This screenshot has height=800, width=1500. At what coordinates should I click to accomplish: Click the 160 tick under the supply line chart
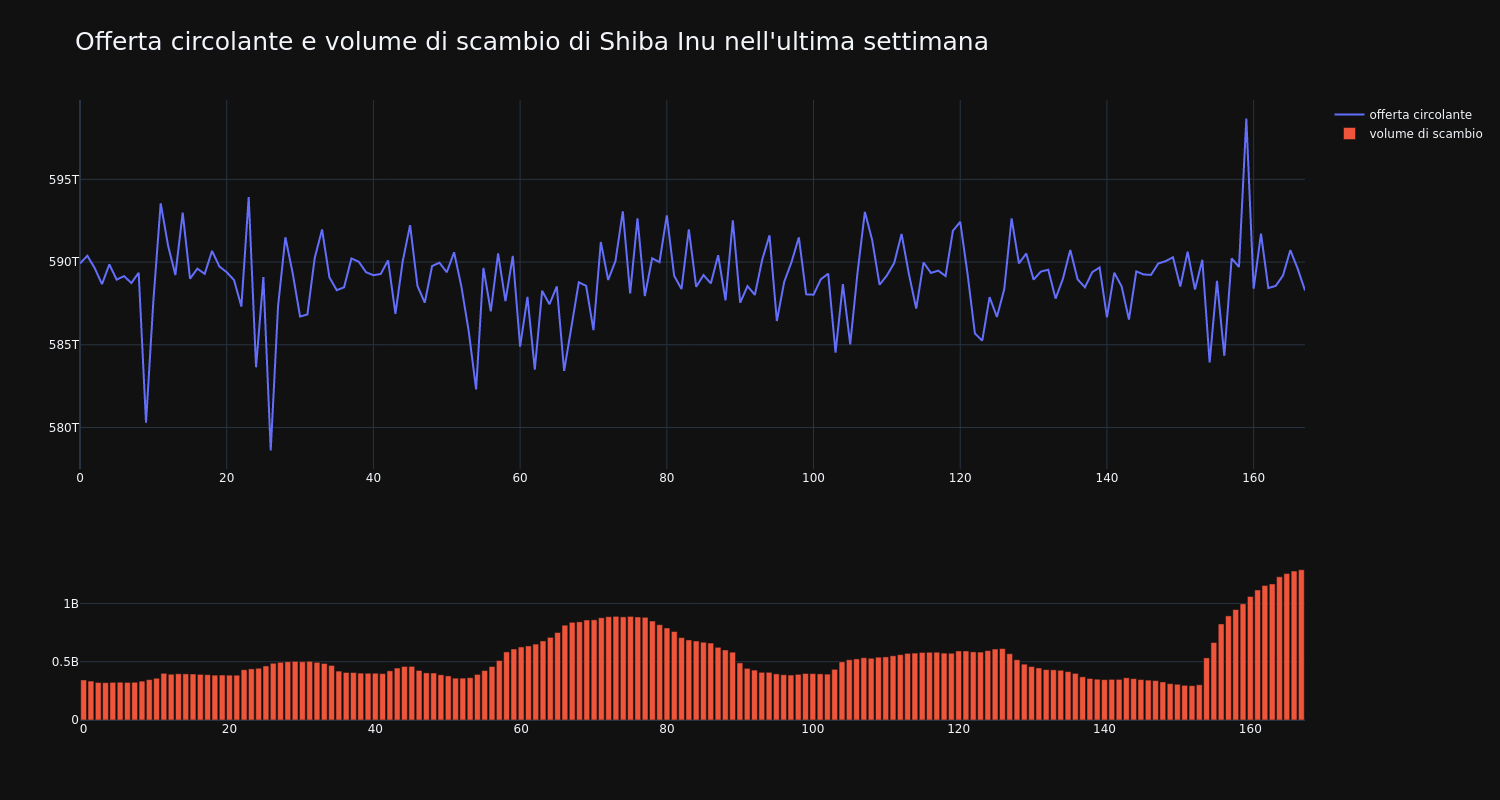coord(1253,478)
